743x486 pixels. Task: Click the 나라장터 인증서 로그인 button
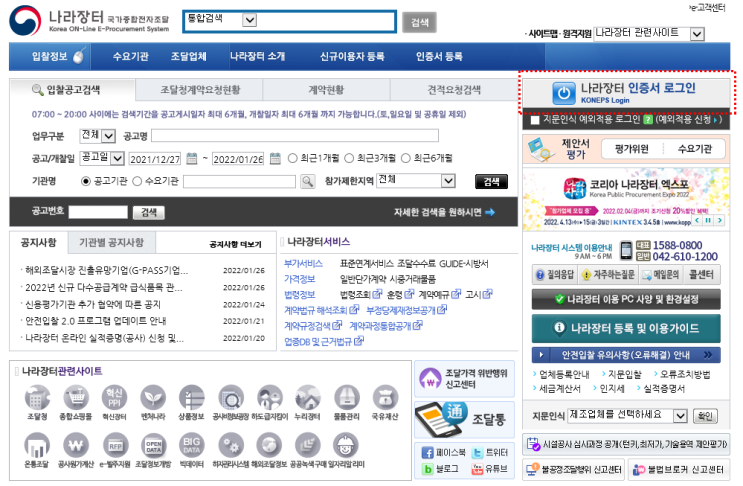tap(626, 93)
